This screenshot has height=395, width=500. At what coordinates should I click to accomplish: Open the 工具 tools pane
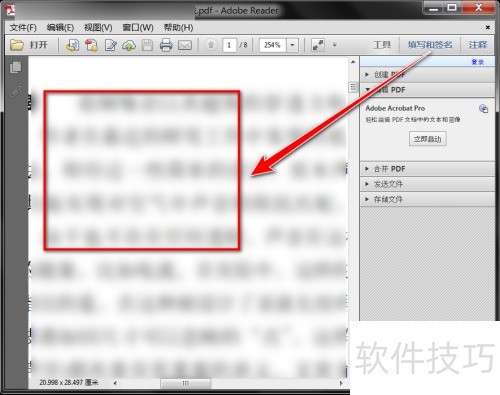point(382,45)
